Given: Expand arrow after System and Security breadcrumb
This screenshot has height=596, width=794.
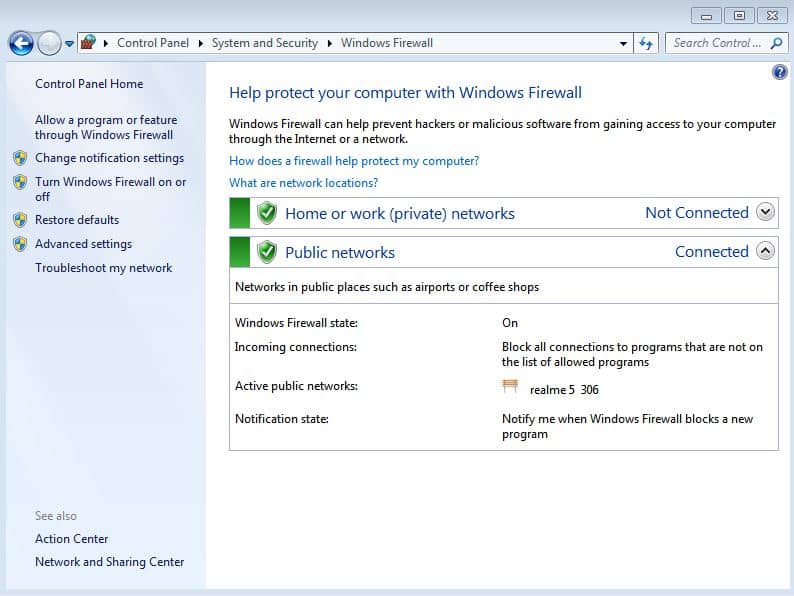Looking at the screenshot, I should [330, 44].
